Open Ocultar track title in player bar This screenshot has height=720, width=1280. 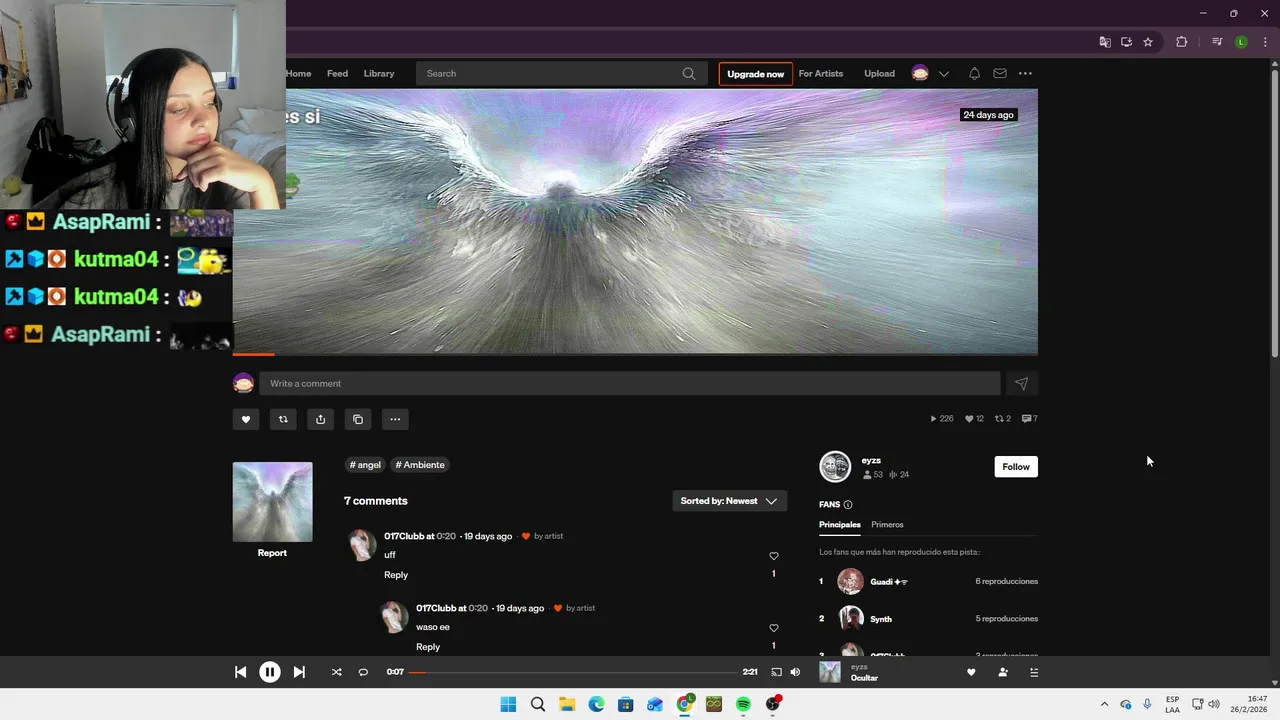864,678
